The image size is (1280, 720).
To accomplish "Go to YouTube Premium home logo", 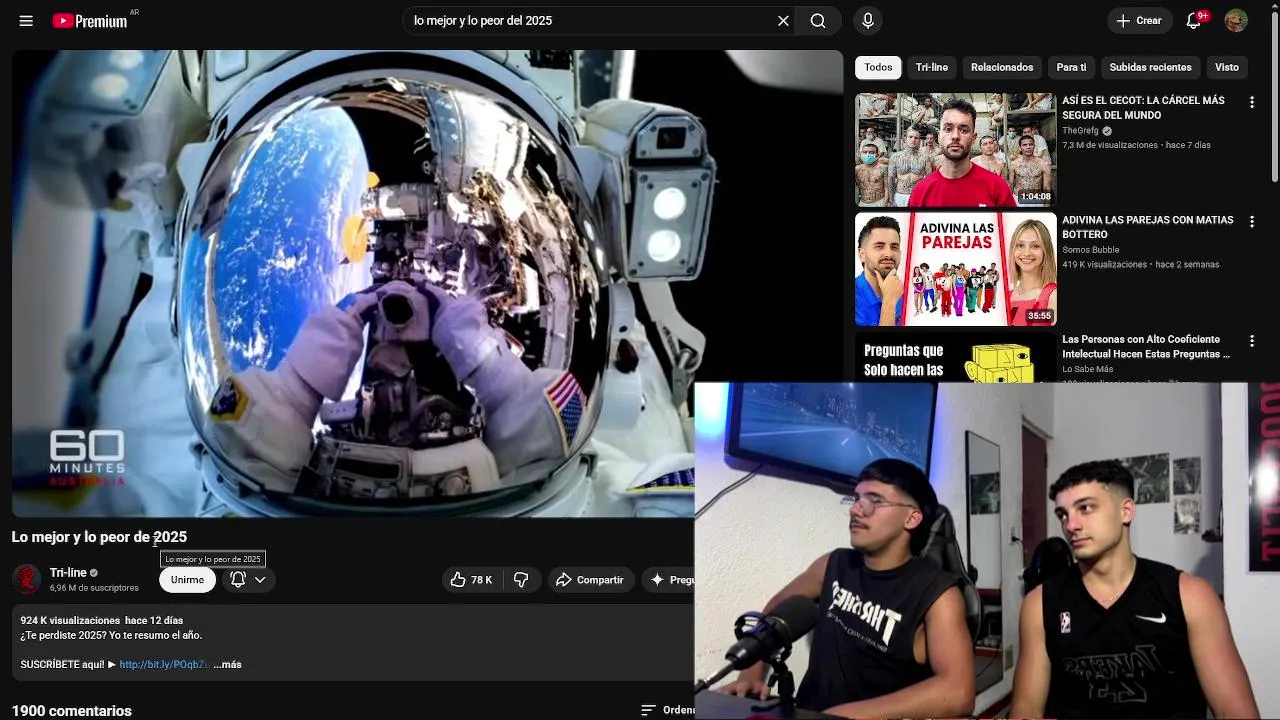I will tap(90, 20).
